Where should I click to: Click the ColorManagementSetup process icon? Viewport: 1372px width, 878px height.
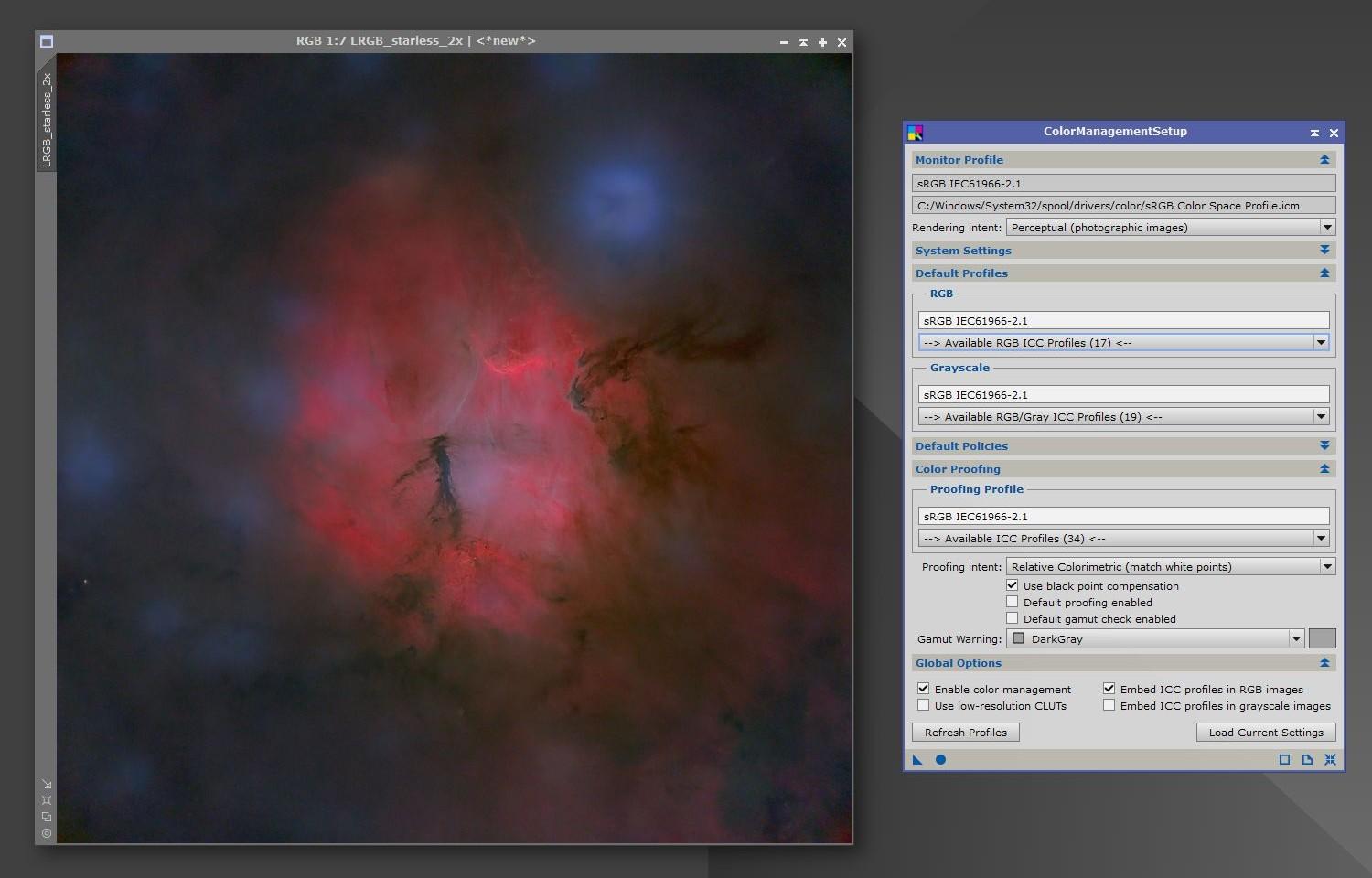pyautogui.click(x=916, y=133)
